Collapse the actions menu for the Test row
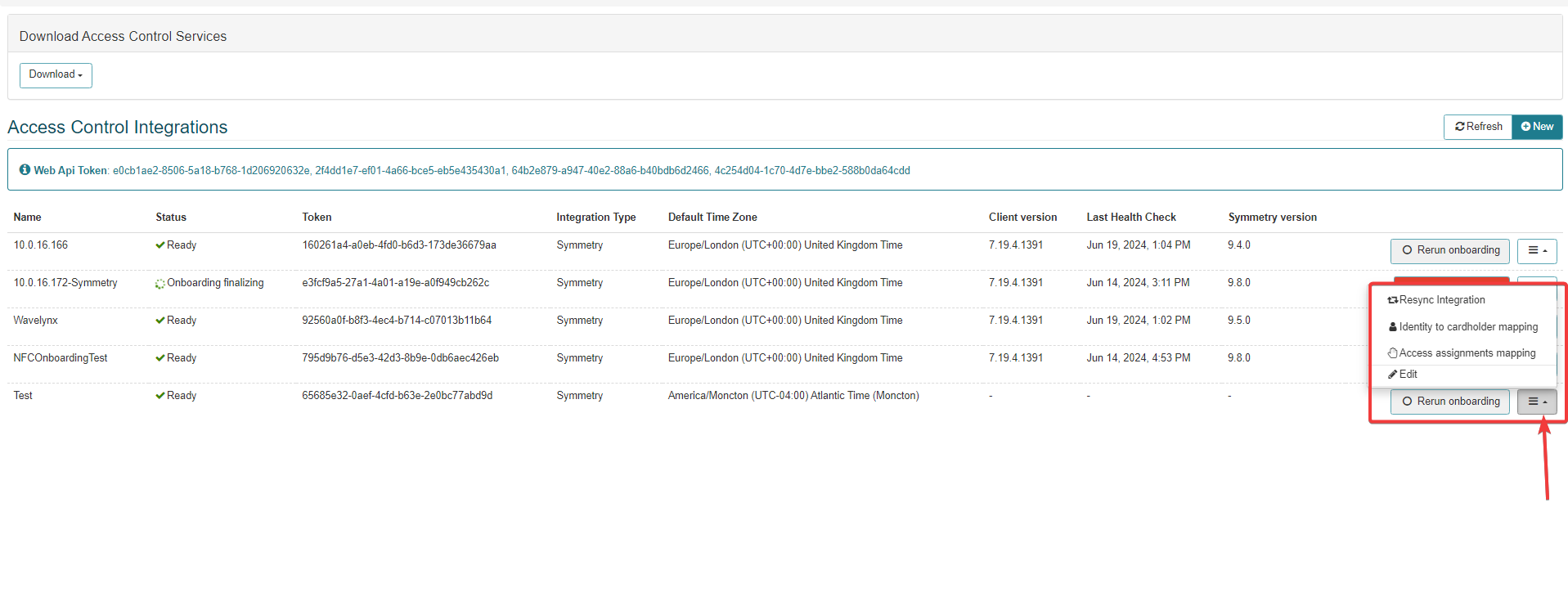Image resolution: width=1568 pixels, height=597 pixels. (x=1536, y=402)
